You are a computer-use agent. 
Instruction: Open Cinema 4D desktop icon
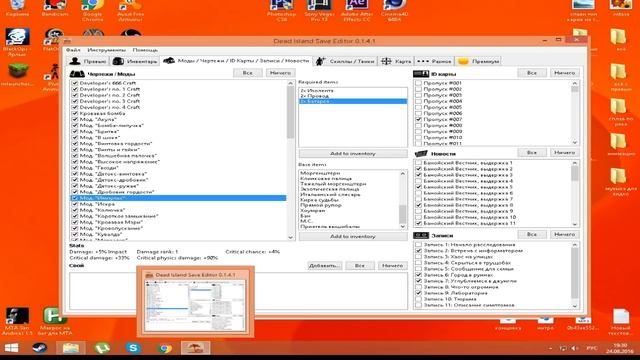click(x=394, y=10)
